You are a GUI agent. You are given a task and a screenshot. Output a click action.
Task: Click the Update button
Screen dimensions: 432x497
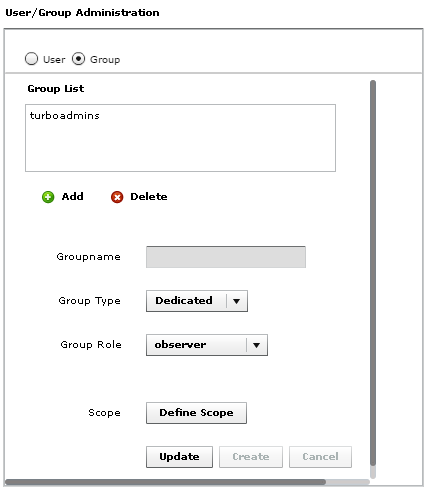pos(179,457)
